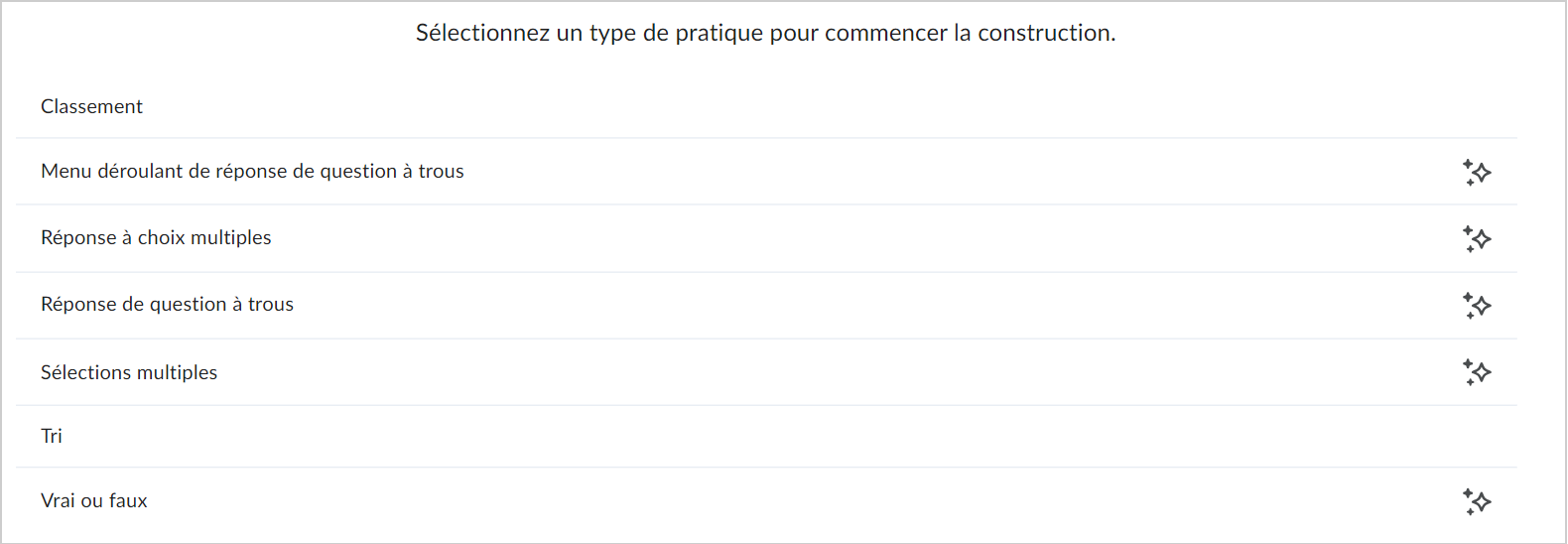Pick the Réponse de question à trous type
This screenshot has width=1568, height=544.
tap(766, 306)
